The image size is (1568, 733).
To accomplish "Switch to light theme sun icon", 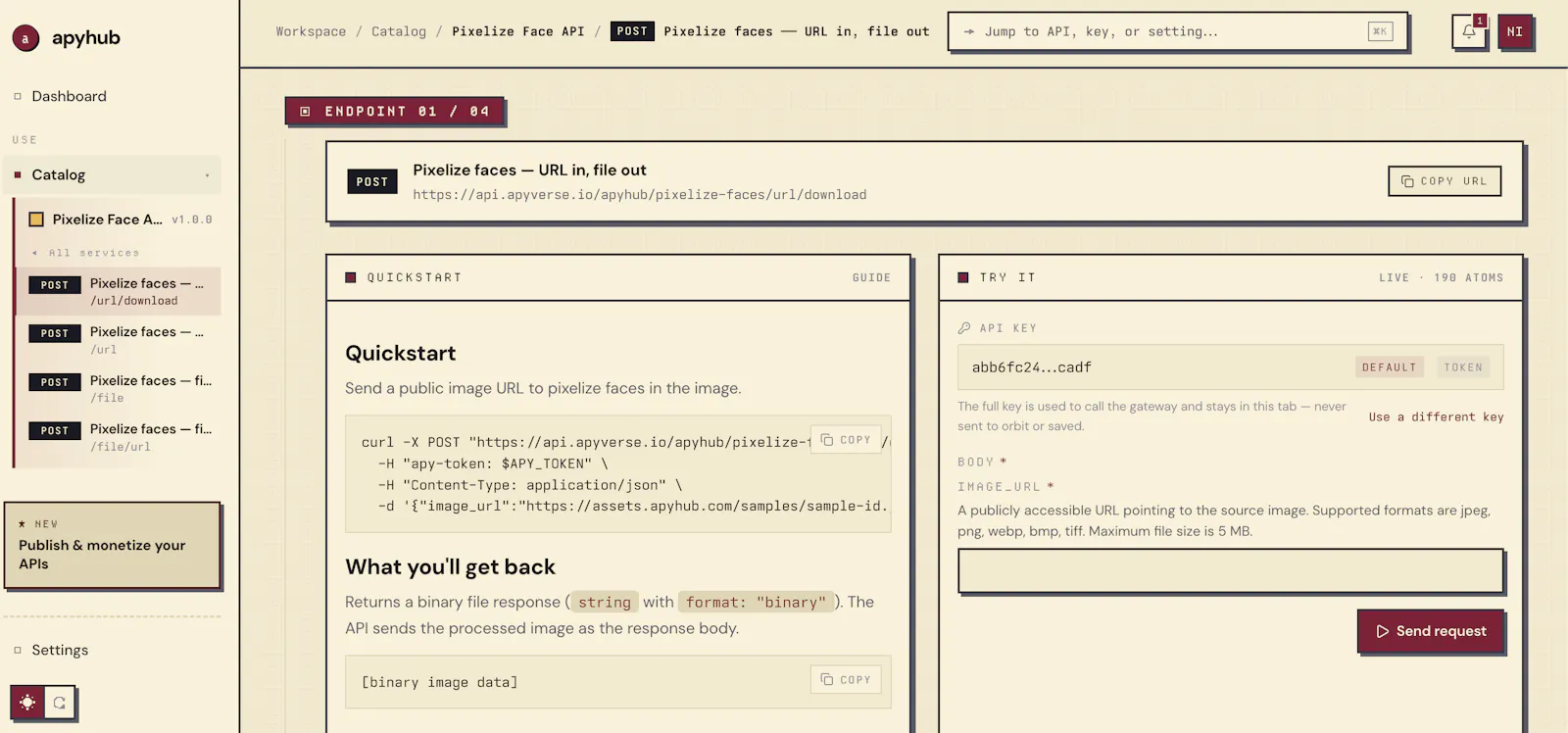I will 27,703.
